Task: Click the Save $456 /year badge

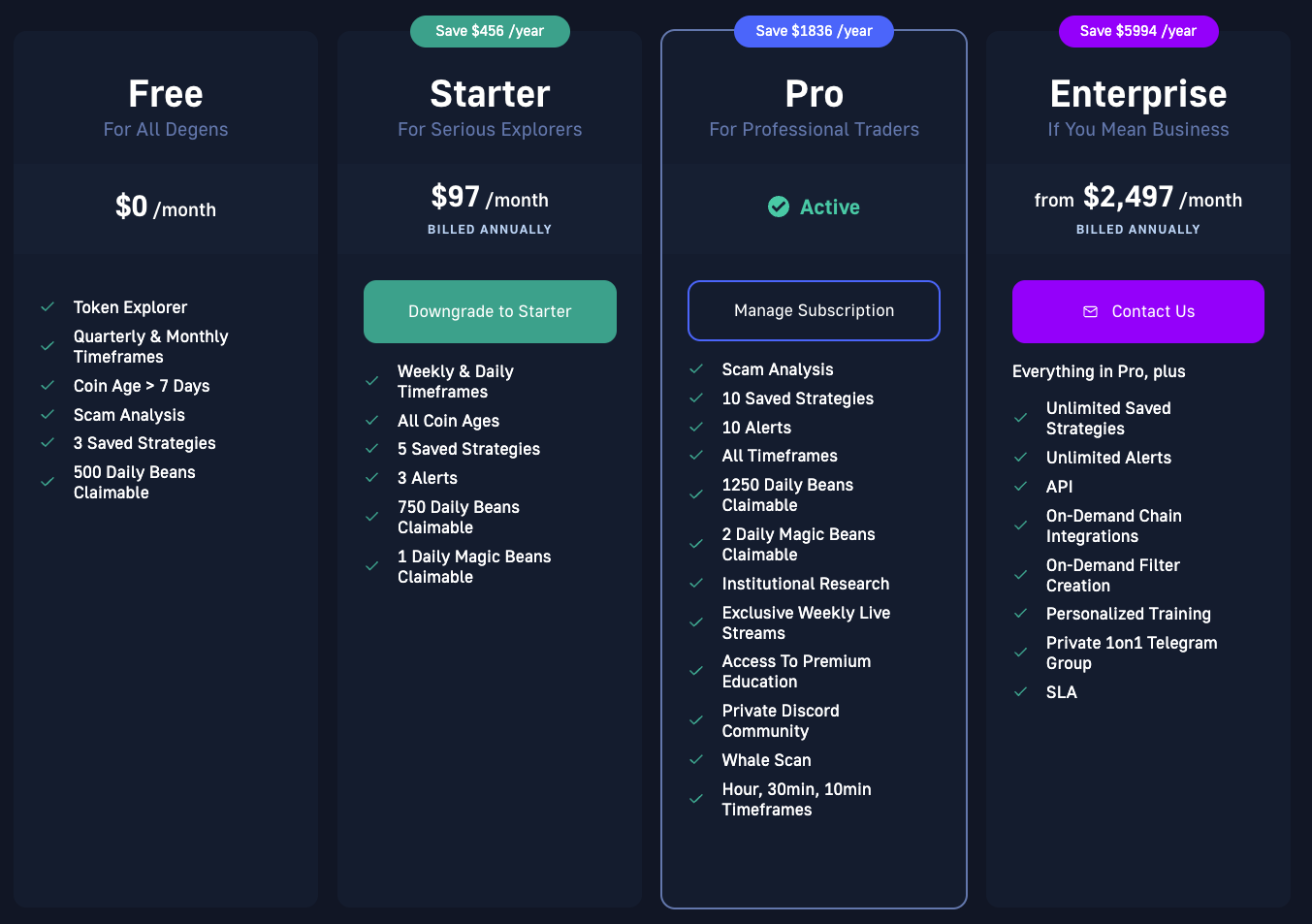Action: click(490, 31)
